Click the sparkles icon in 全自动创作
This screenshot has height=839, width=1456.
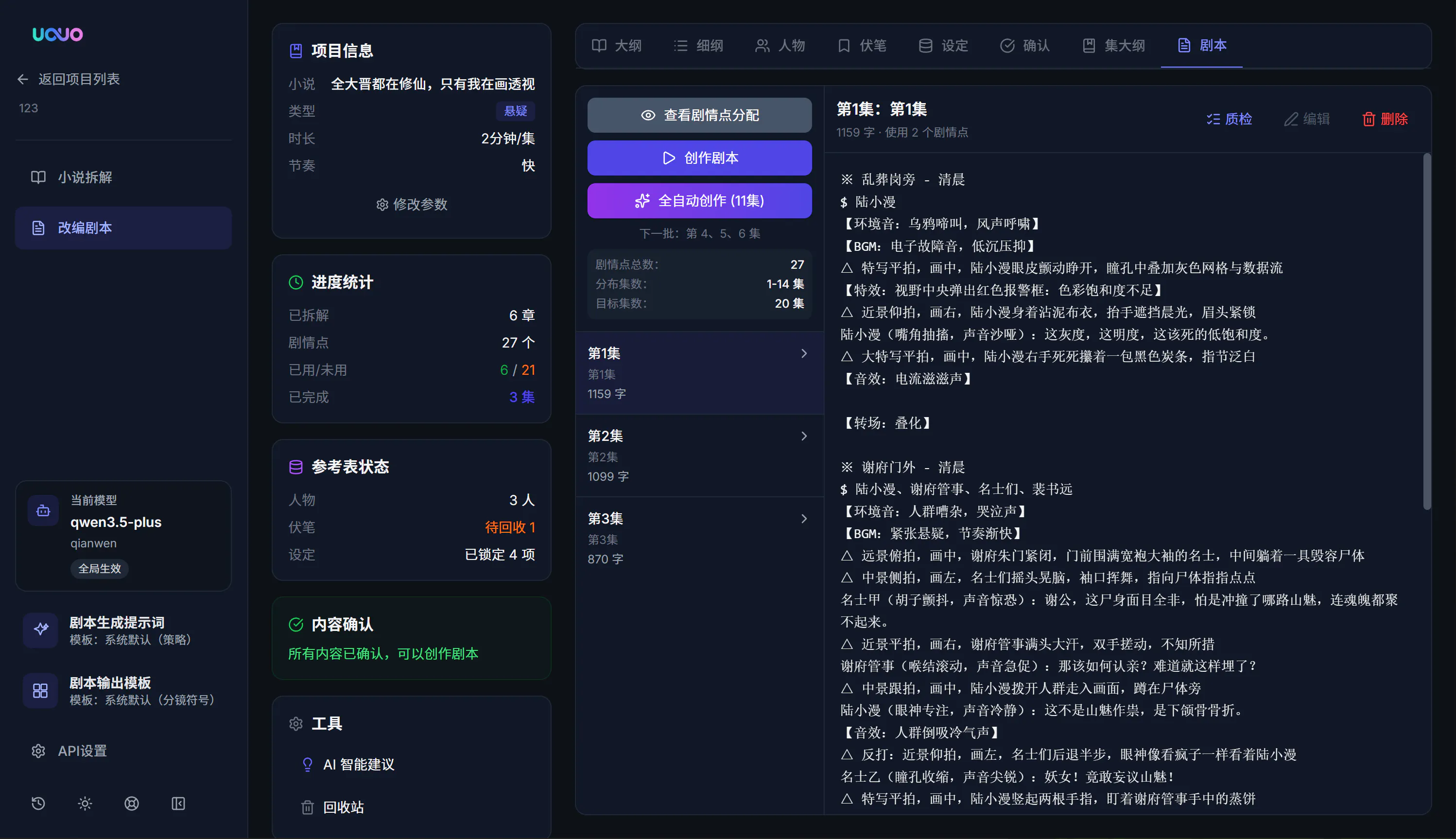pos(642,201)
